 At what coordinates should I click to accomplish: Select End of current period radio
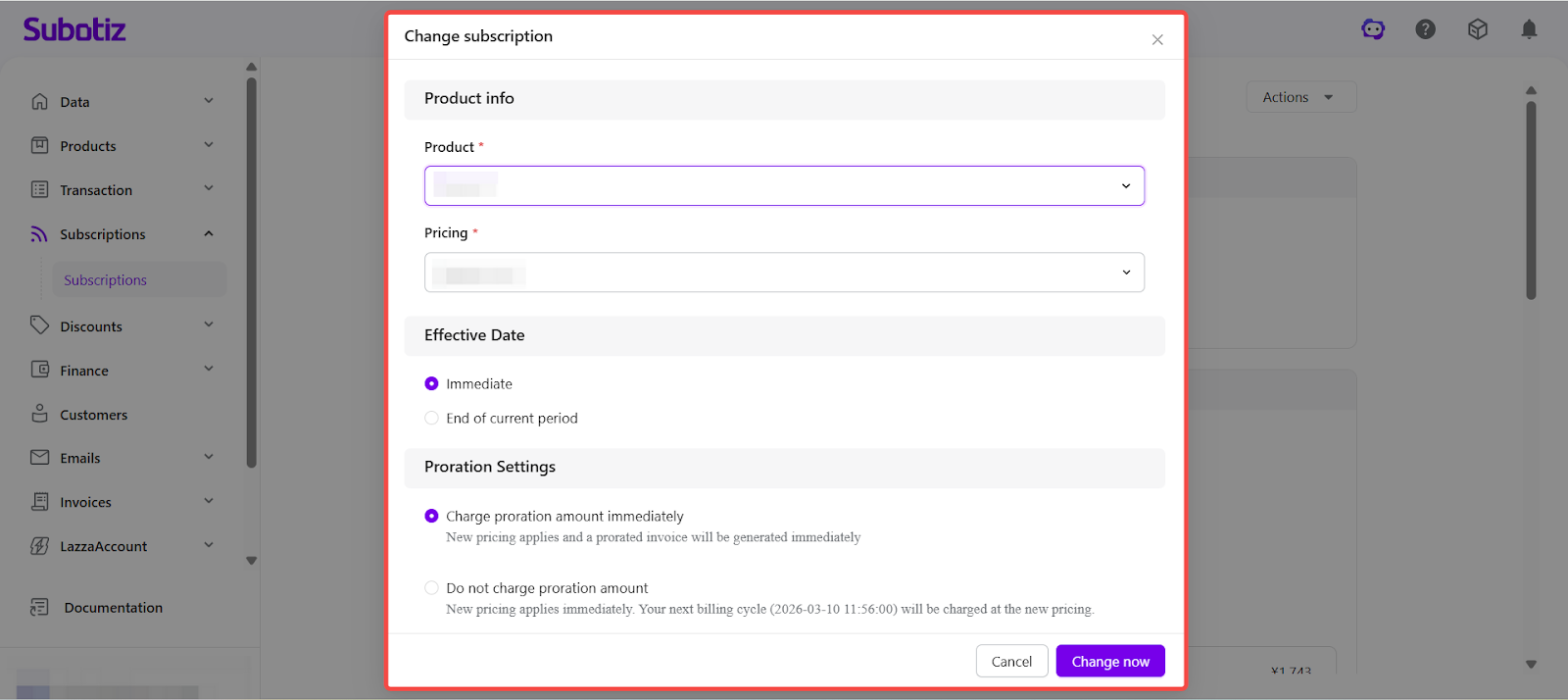(x=431, y=419)
